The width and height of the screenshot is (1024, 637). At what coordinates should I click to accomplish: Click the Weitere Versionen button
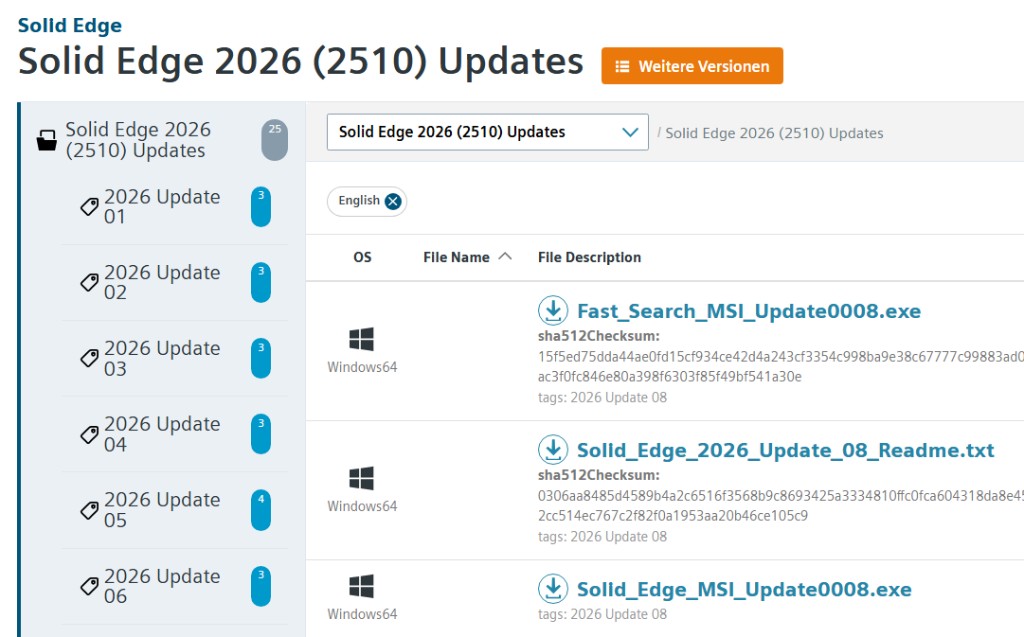coord(692,65)
